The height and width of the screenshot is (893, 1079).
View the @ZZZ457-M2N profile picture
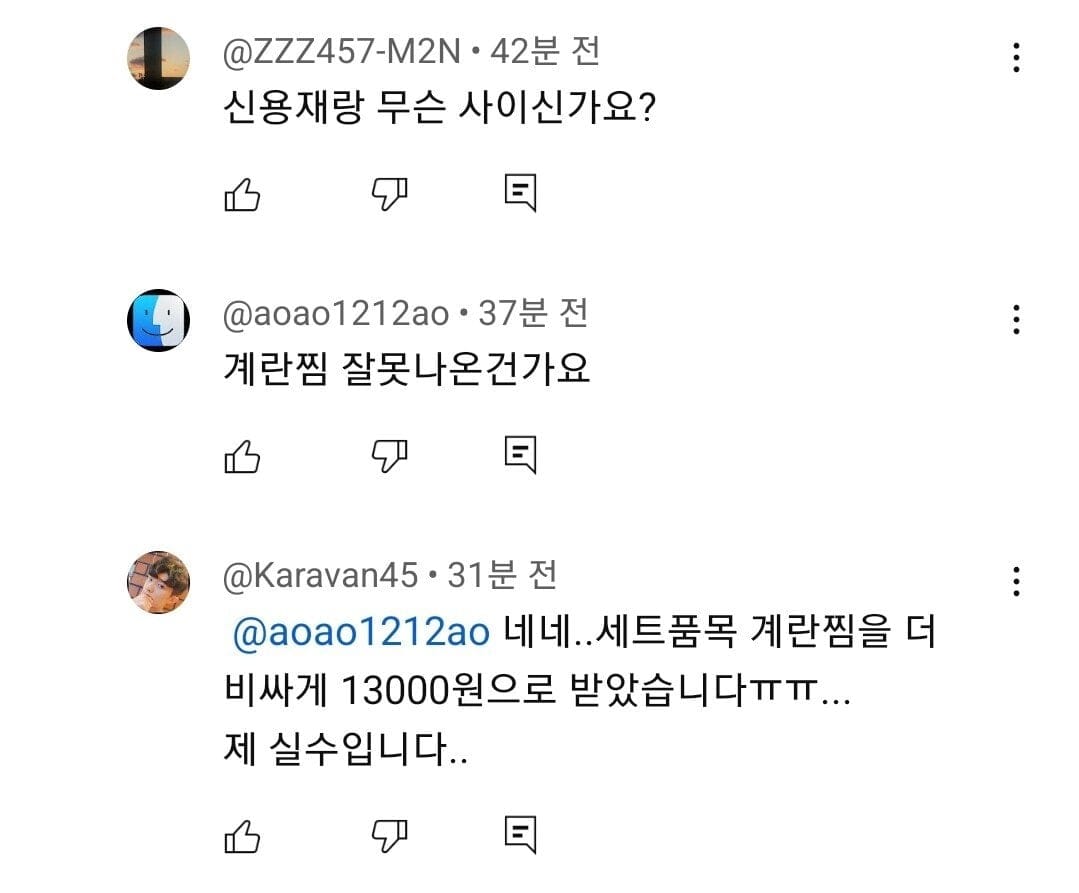coord(158,58)
